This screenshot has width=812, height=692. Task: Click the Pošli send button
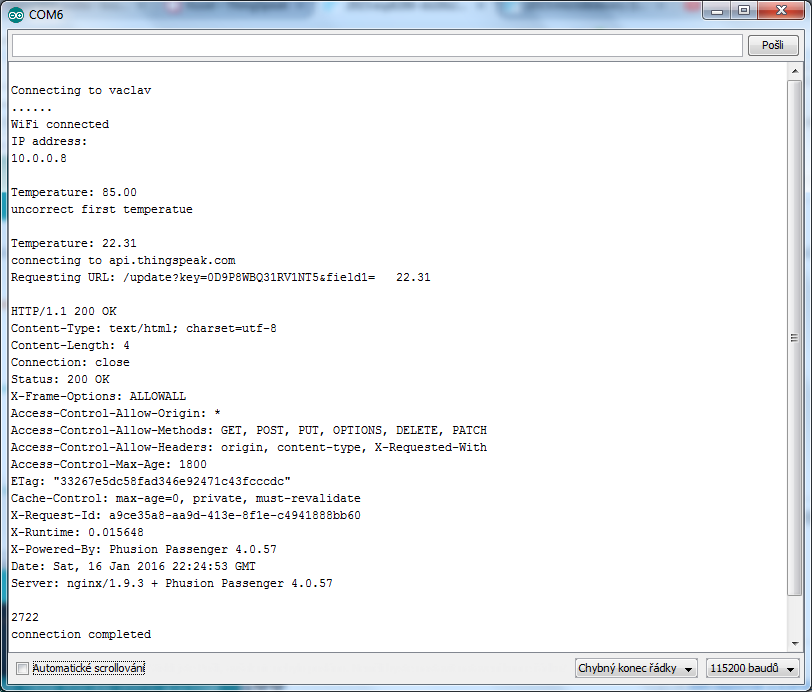point(773,45)
